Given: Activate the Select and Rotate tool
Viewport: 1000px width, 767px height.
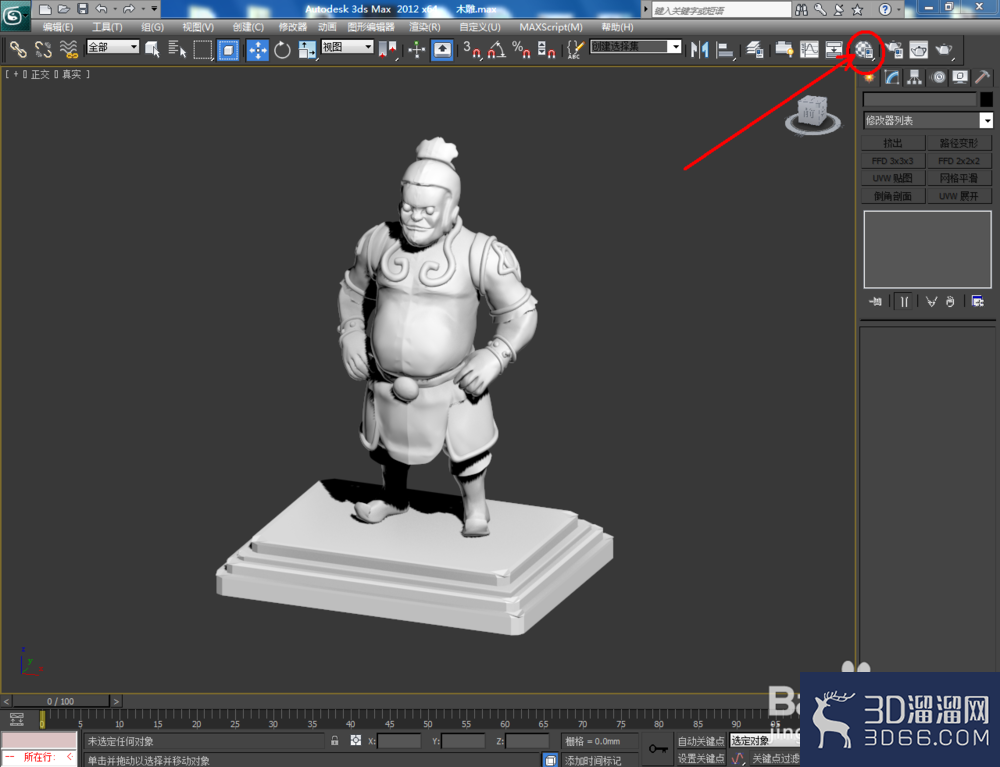Looking at the screenshot, I should coord(282,50).
